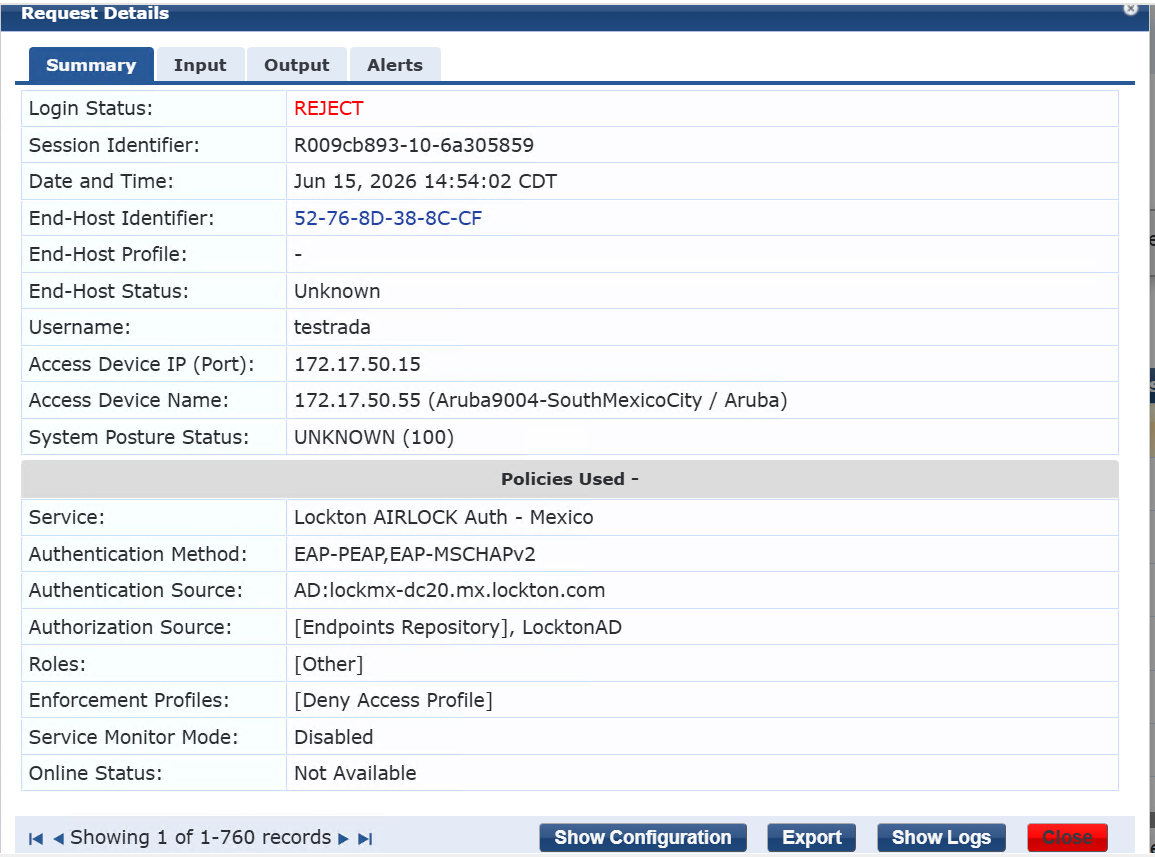
Task: Click the Policies Used section header
Action: 569,479
